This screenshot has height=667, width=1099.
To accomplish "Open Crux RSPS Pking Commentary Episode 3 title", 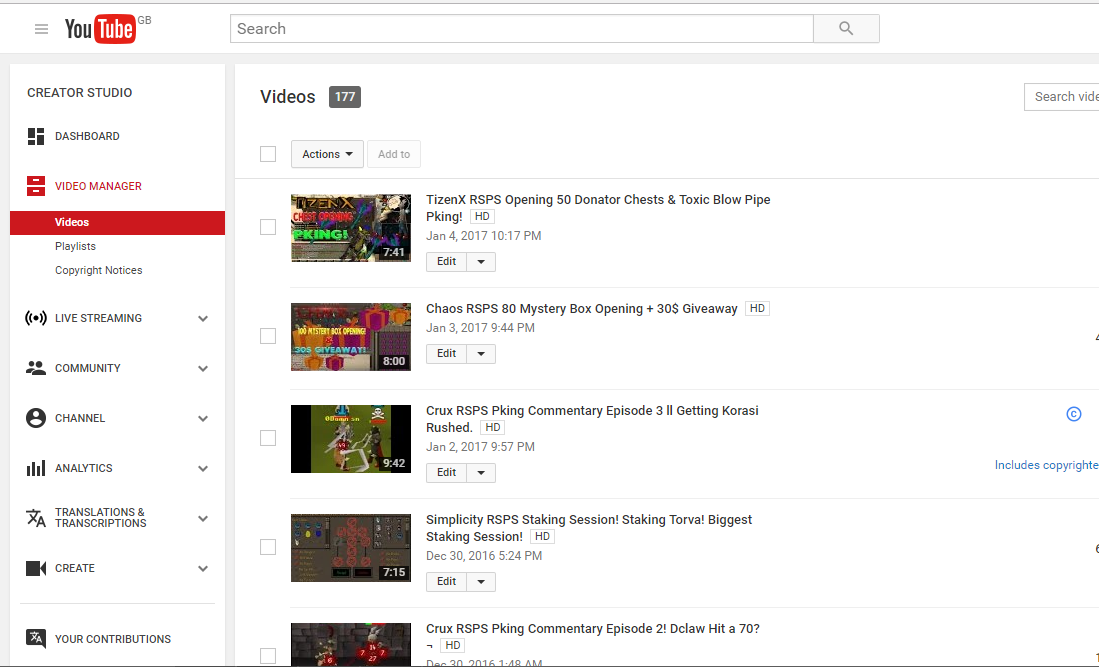I will pos(592,419).
